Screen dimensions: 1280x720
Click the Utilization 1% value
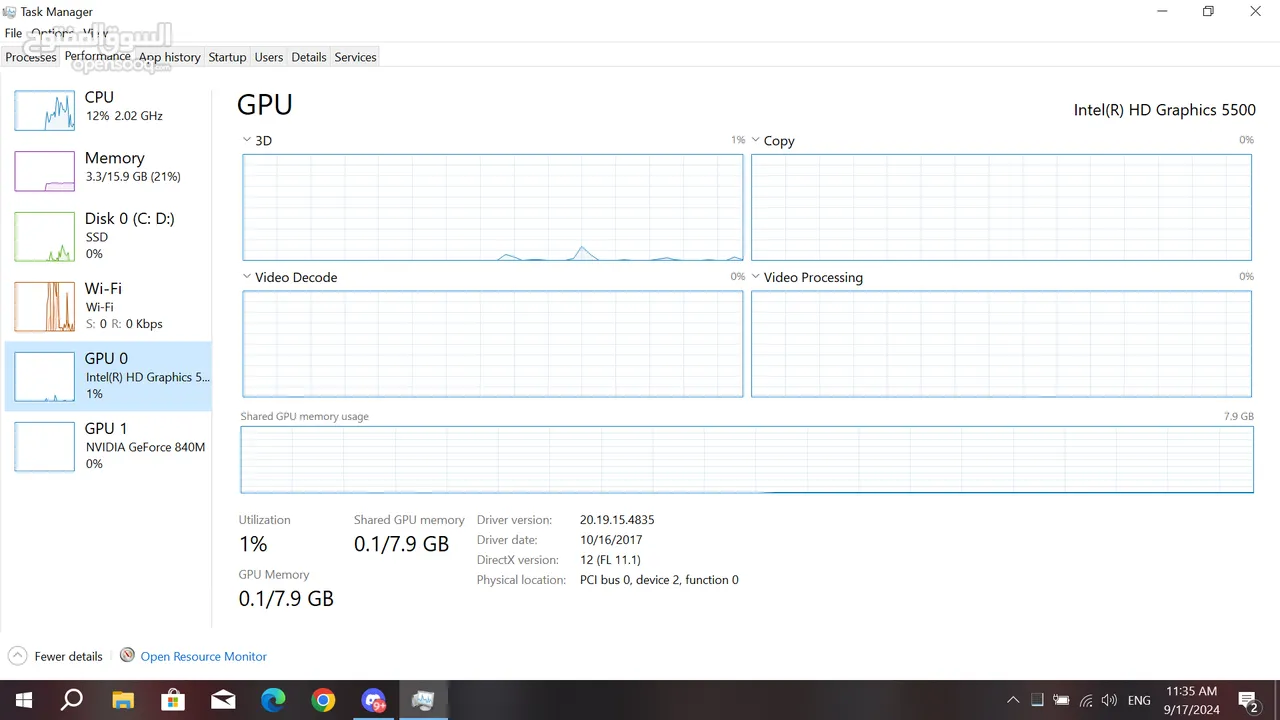253,544
